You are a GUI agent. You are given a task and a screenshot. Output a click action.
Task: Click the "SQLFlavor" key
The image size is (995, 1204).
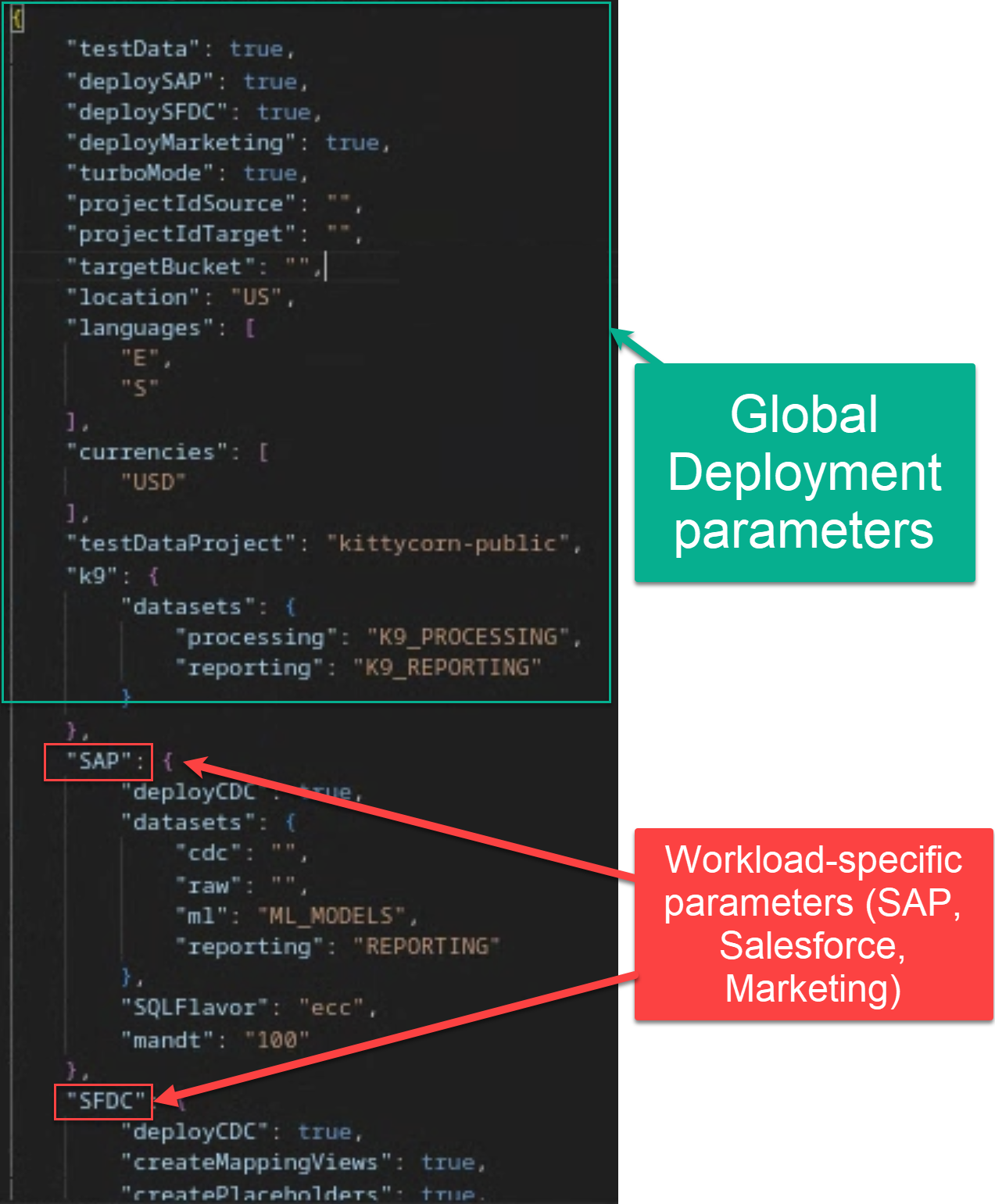click(194, 1008)
